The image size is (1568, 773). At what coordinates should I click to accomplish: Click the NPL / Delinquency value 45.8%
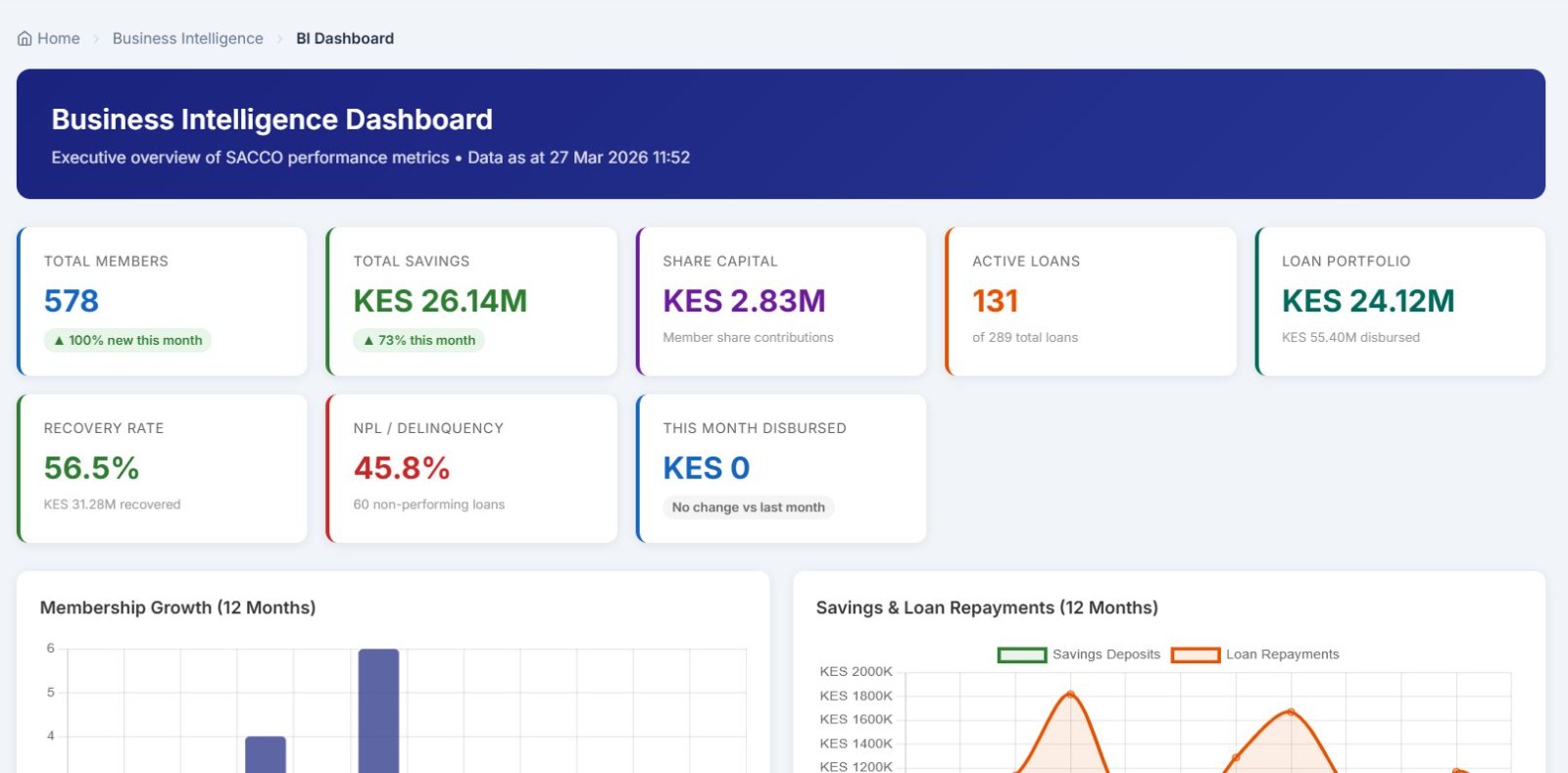(x=402, y=468)
